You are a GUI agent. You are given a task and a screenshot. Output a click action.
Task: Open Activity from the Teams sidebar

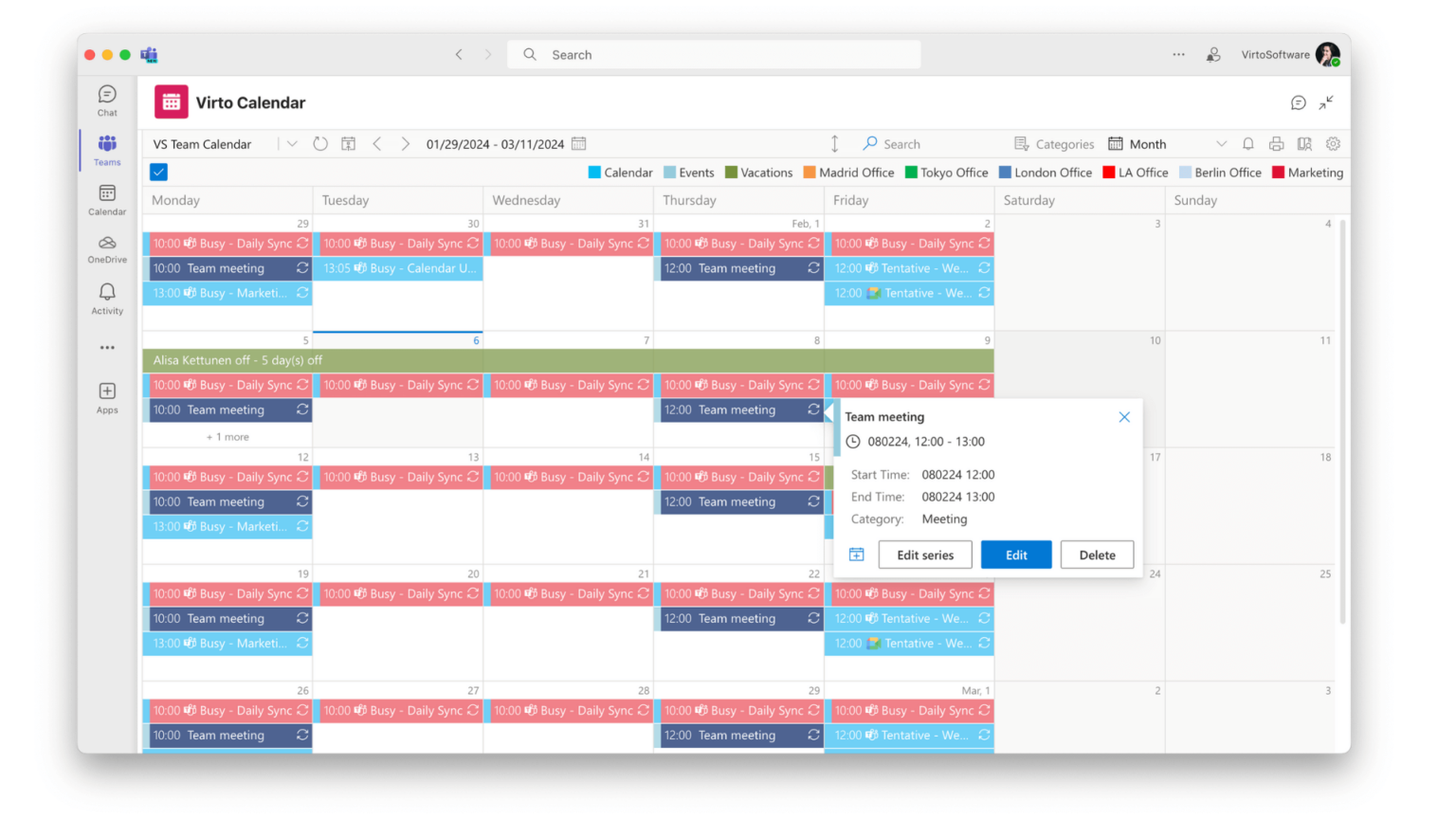pyautogui.click(x=106, y=299)
